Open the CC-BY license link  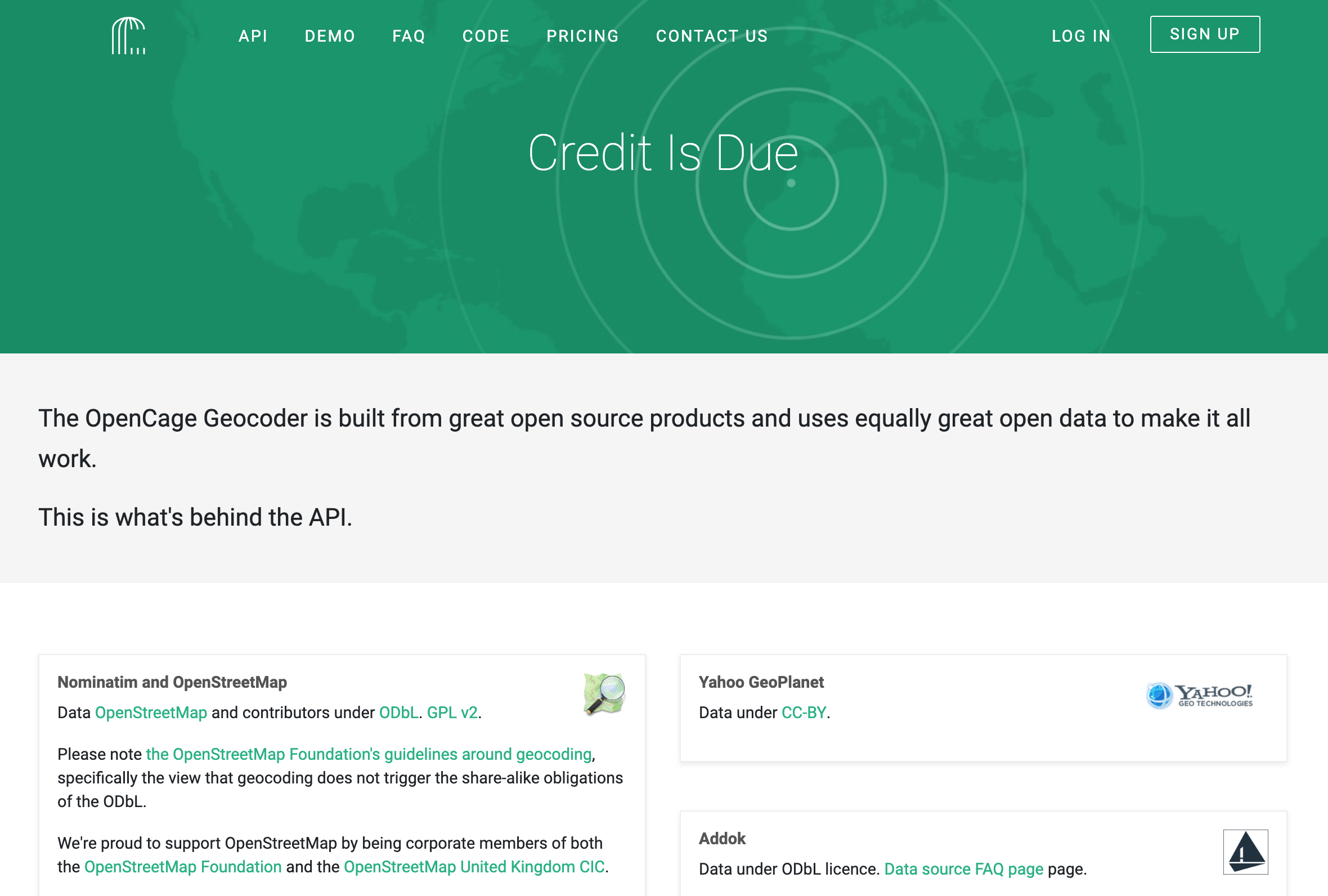(x=803, y=713)
